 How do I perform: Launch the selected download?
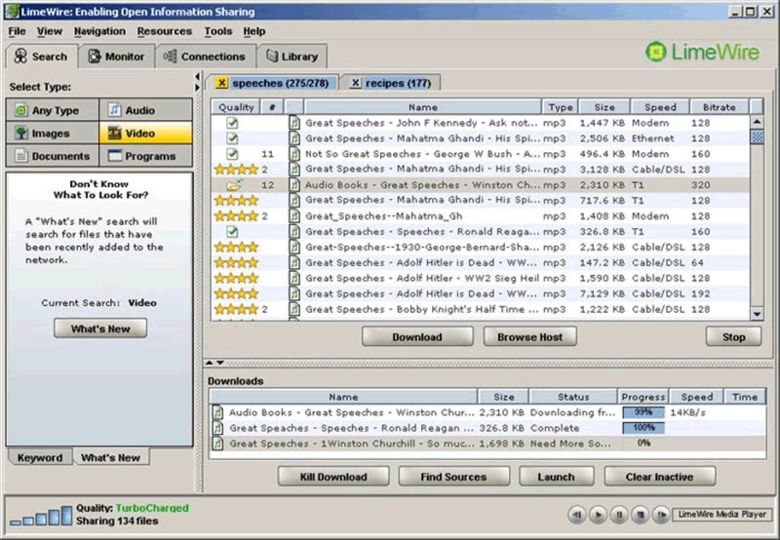pos(556,476)
